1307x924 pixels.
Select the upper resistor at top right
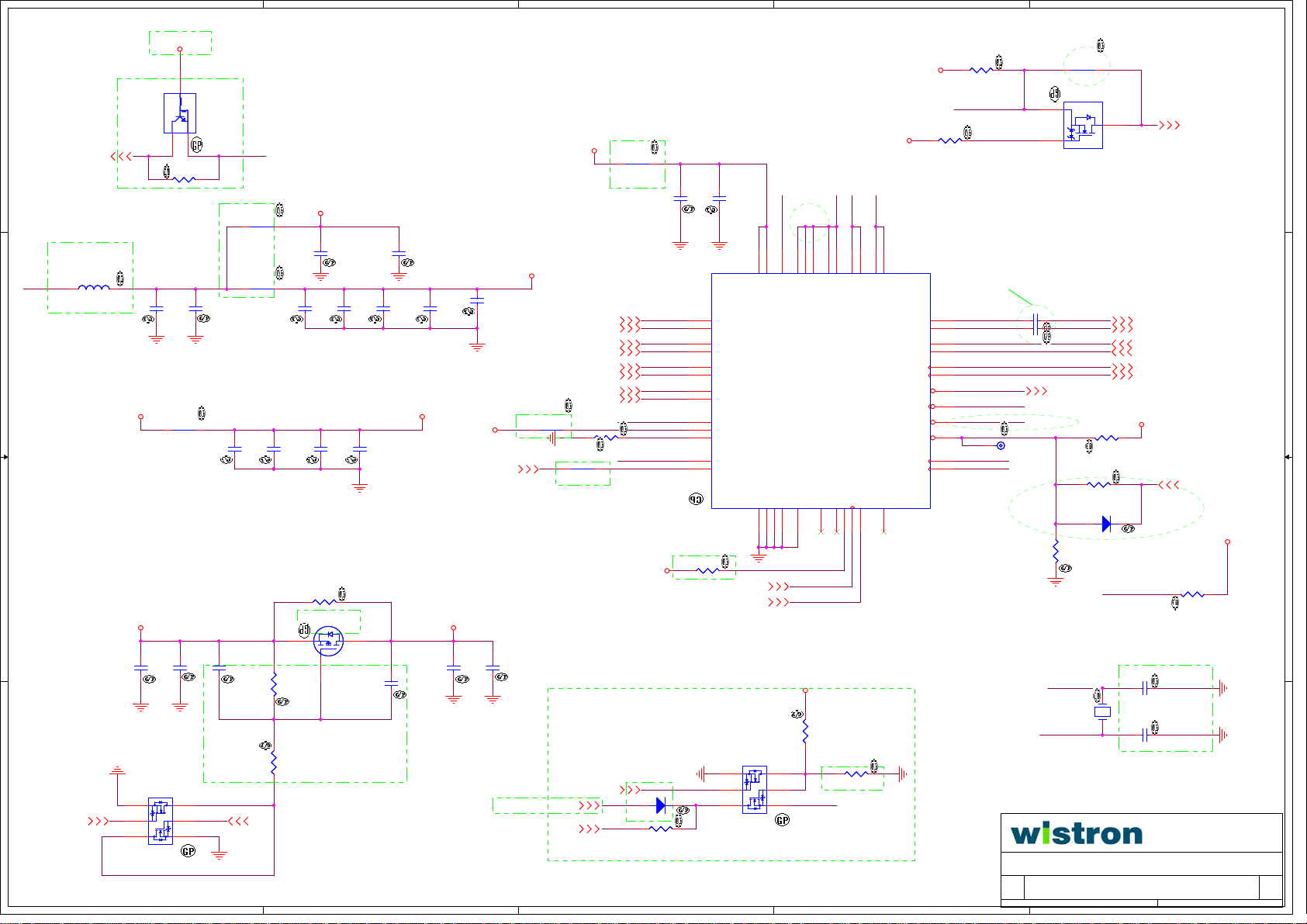pyautogui.click(x=982, y=70)
